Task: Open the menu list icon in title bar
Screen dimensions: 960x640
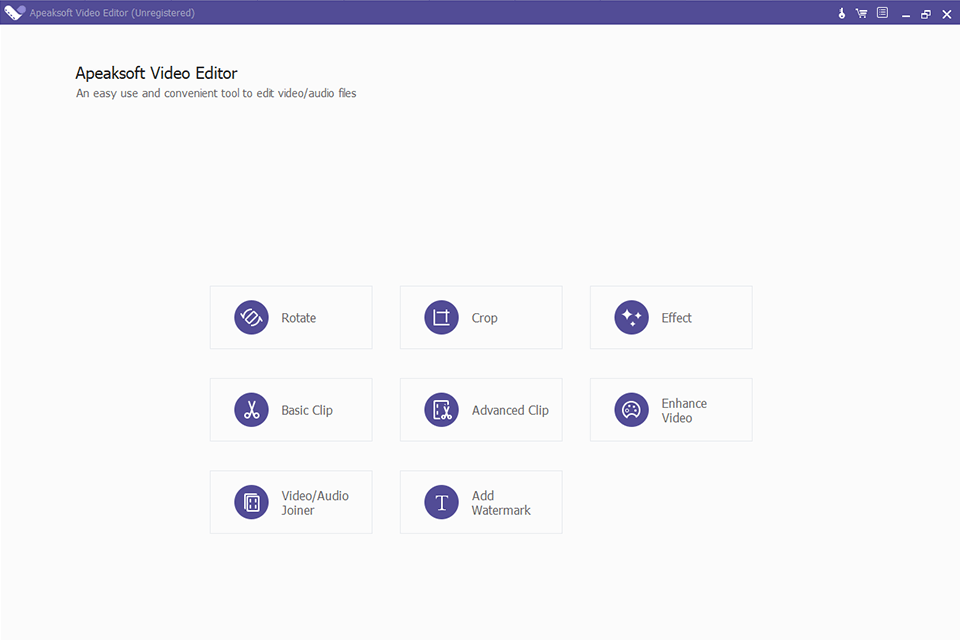Action: 882,12
